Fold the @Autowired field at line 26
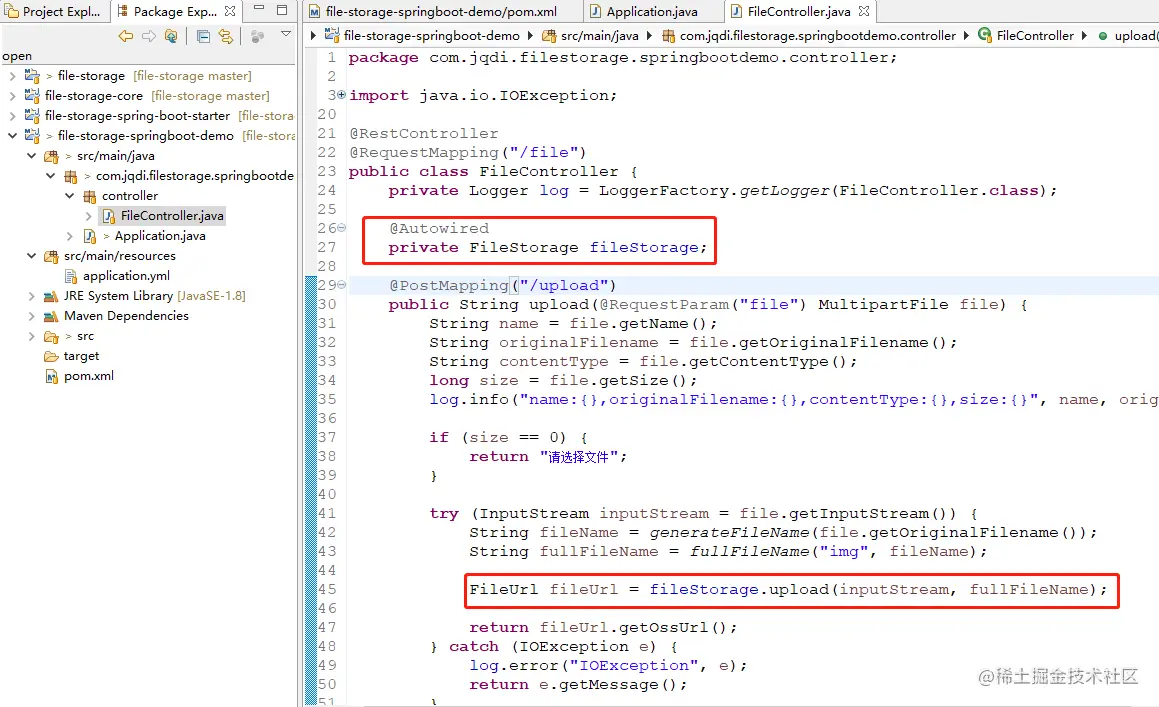Viewport: 1159px width, 707px height. 341,228
